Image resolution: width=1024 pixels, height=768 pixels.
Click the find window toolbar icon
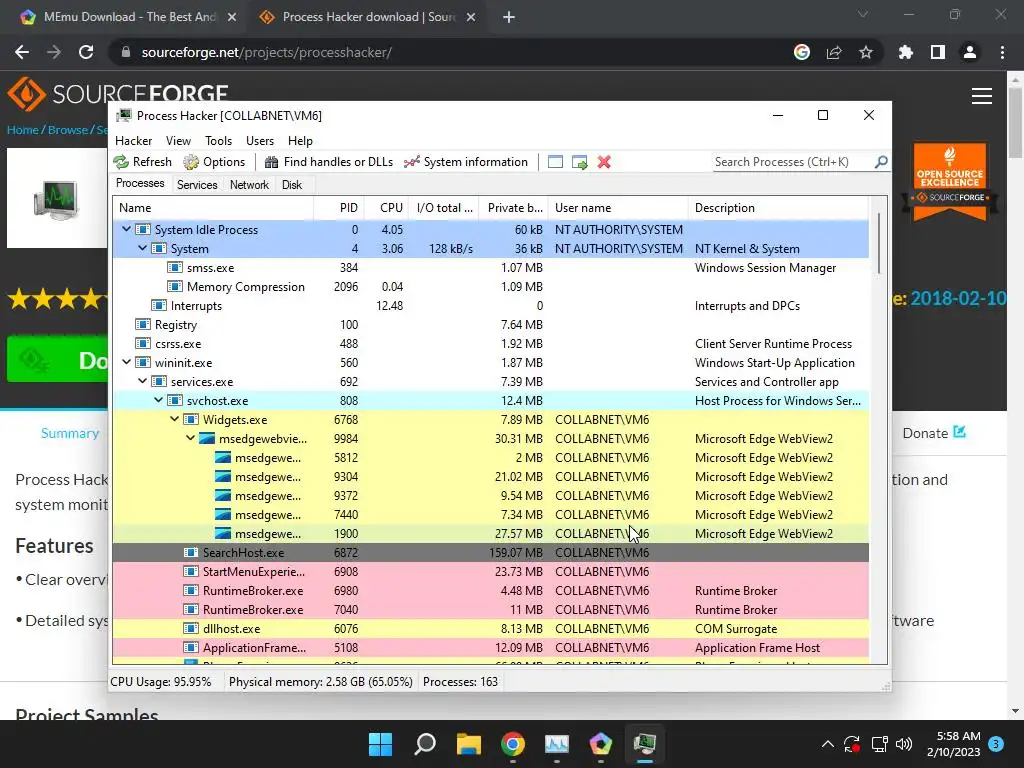[x=555, y=162]
